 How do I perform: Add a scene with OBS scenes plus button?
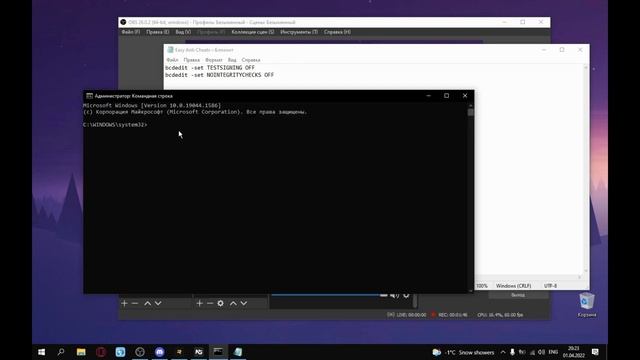(124, 303)
